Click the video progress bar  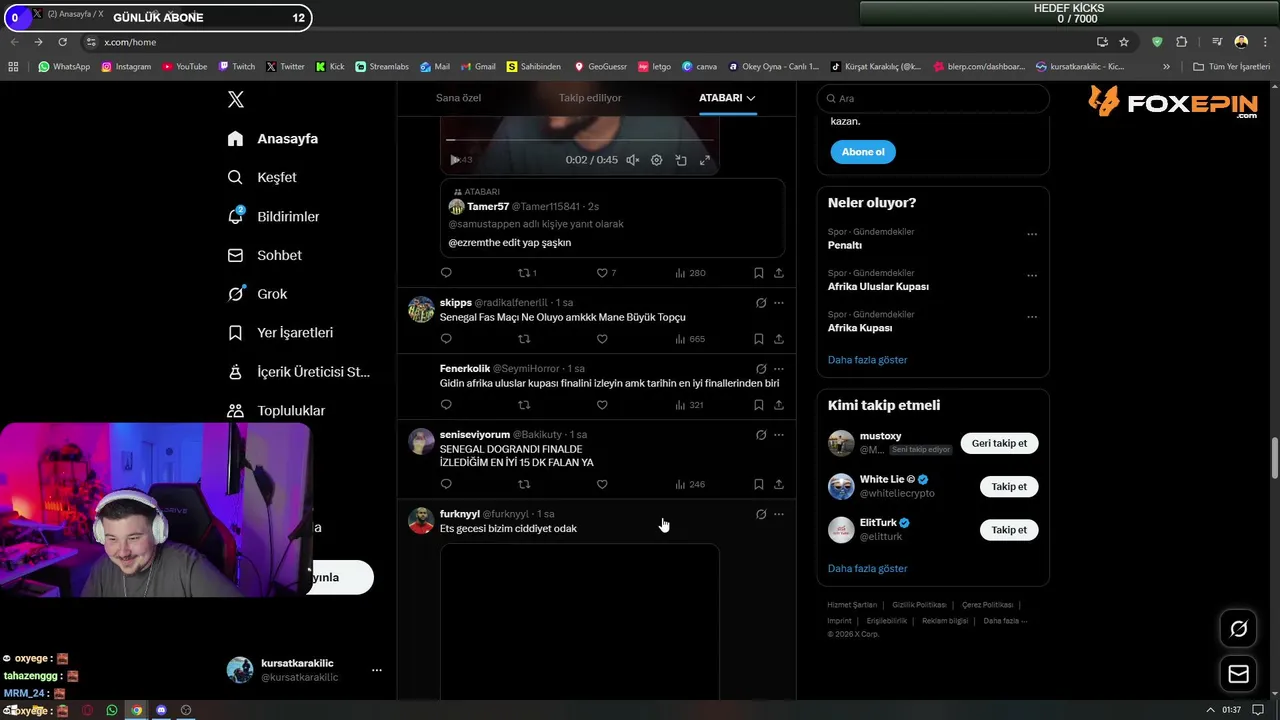pyautogui.click(x=579, y=140)
